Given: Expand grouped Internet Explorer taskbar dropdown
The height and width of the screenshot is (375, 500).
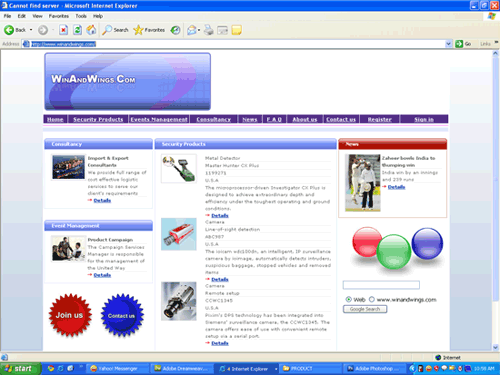Looking at the screenshot, I should tap(276, 369).
